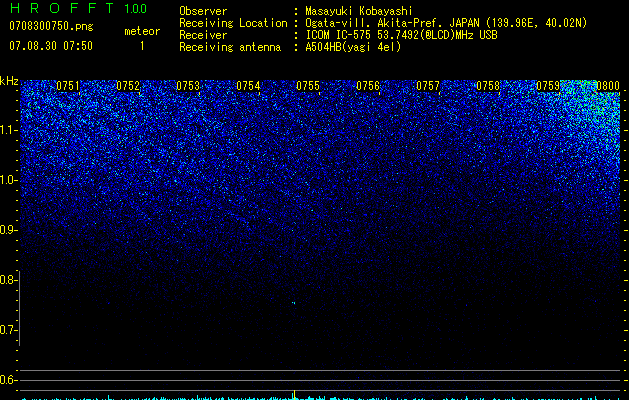Screen dimensions: 629x400
Task: Click the Receiving antenna label
Action: [230, 47]
